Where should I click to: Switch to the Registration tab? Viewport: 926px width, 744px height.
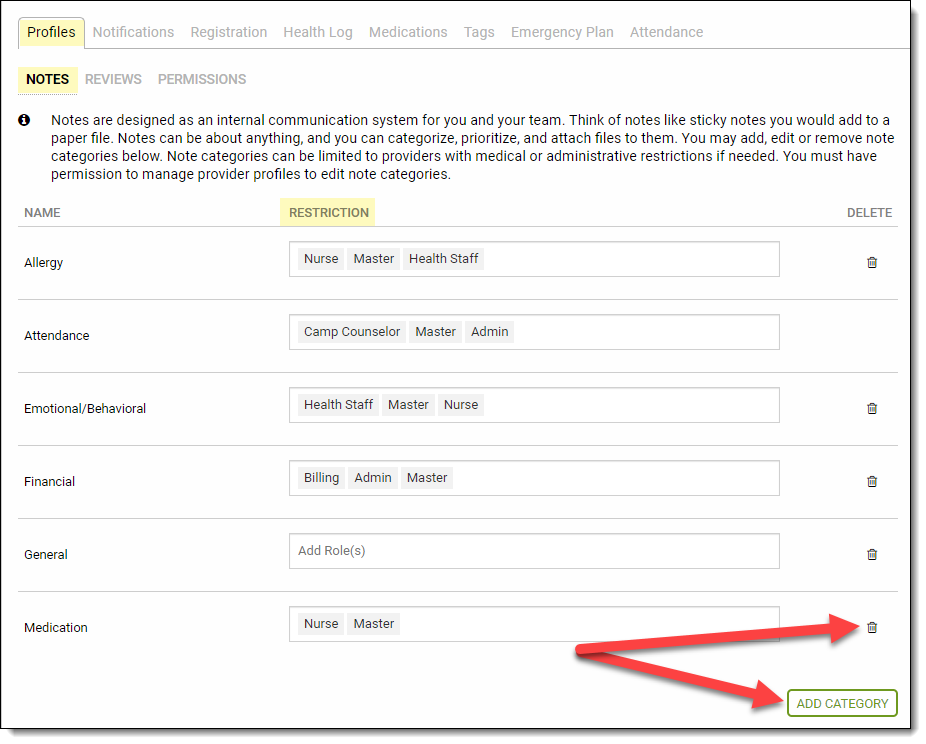[x=229, y=32]
